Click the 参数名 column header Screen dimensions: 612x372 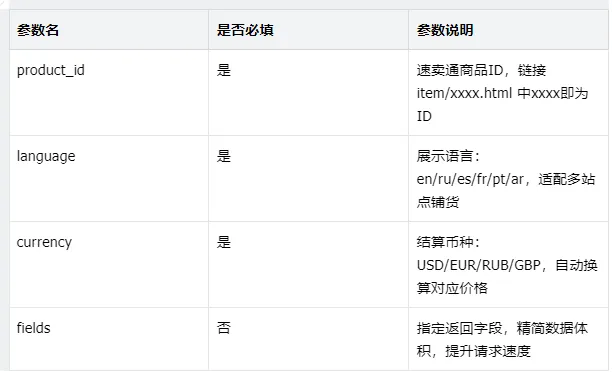(38, 30)
